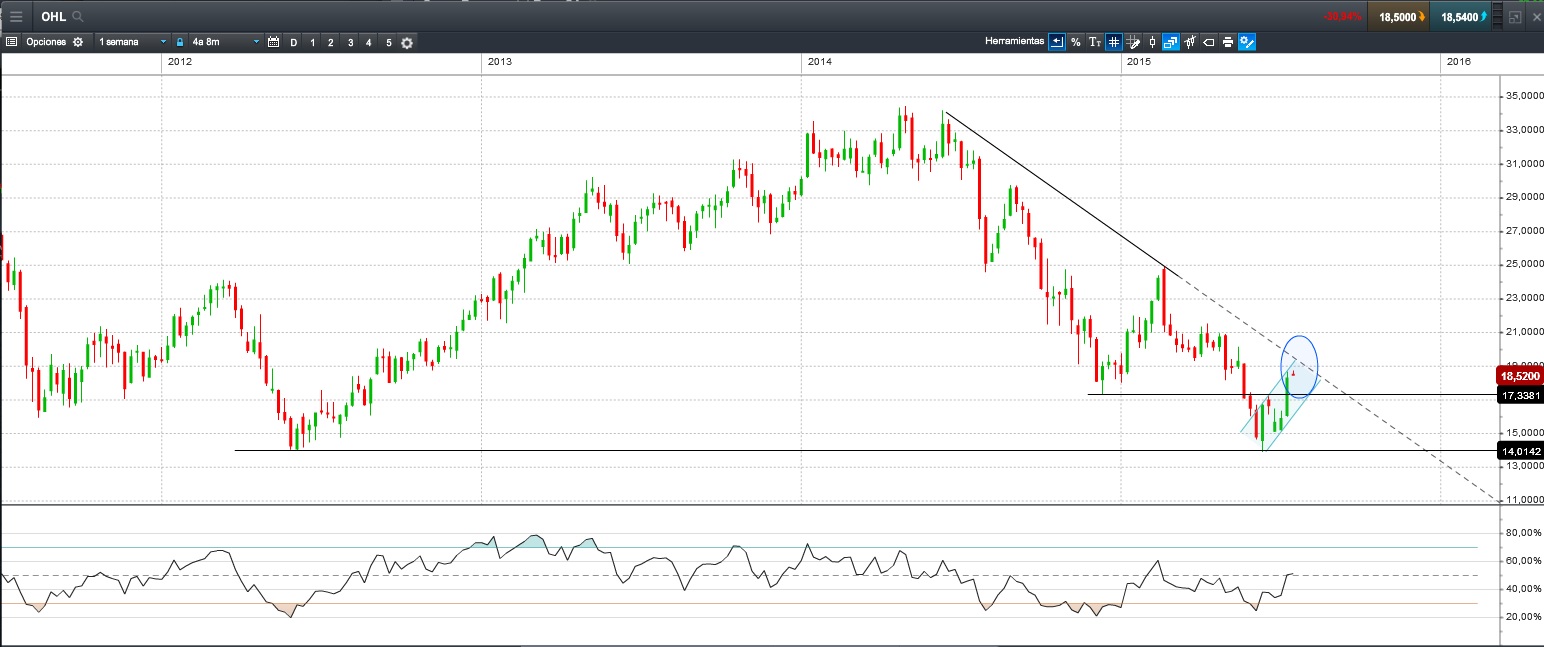Screen dimensions: 1544x647
Task: Open the list panel icon left of Opciones
Action: coord(12,42)
